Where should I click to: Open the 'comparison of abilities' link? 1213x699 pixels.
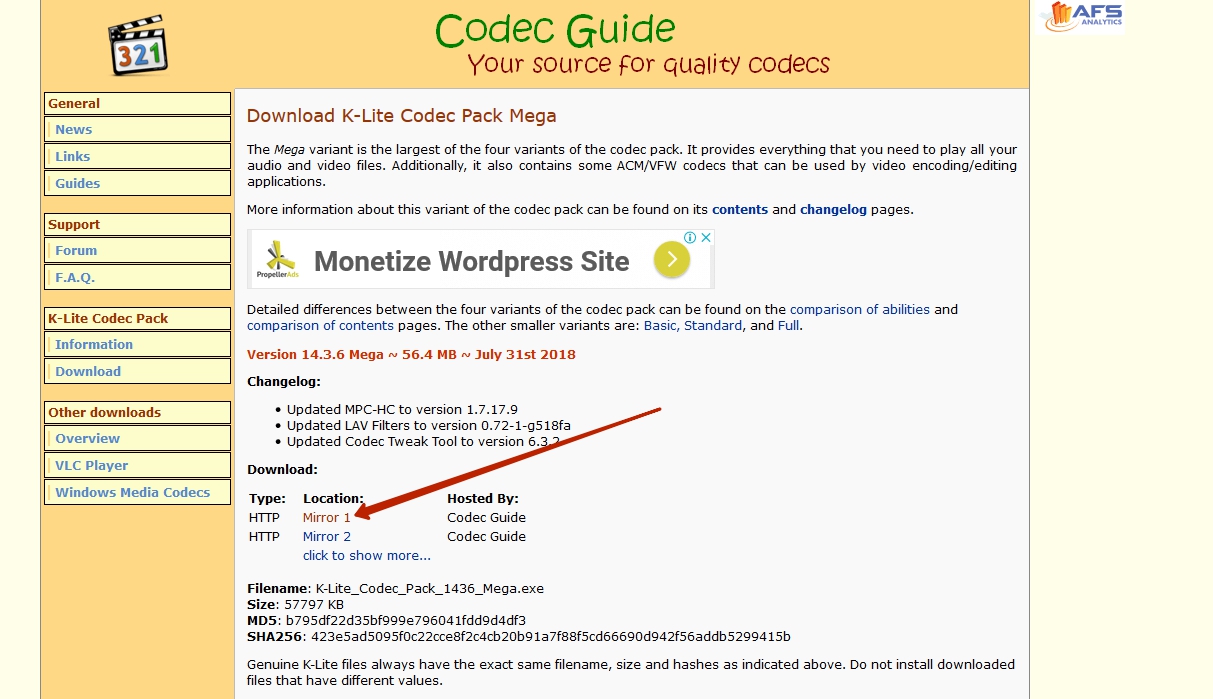point(860,310)
